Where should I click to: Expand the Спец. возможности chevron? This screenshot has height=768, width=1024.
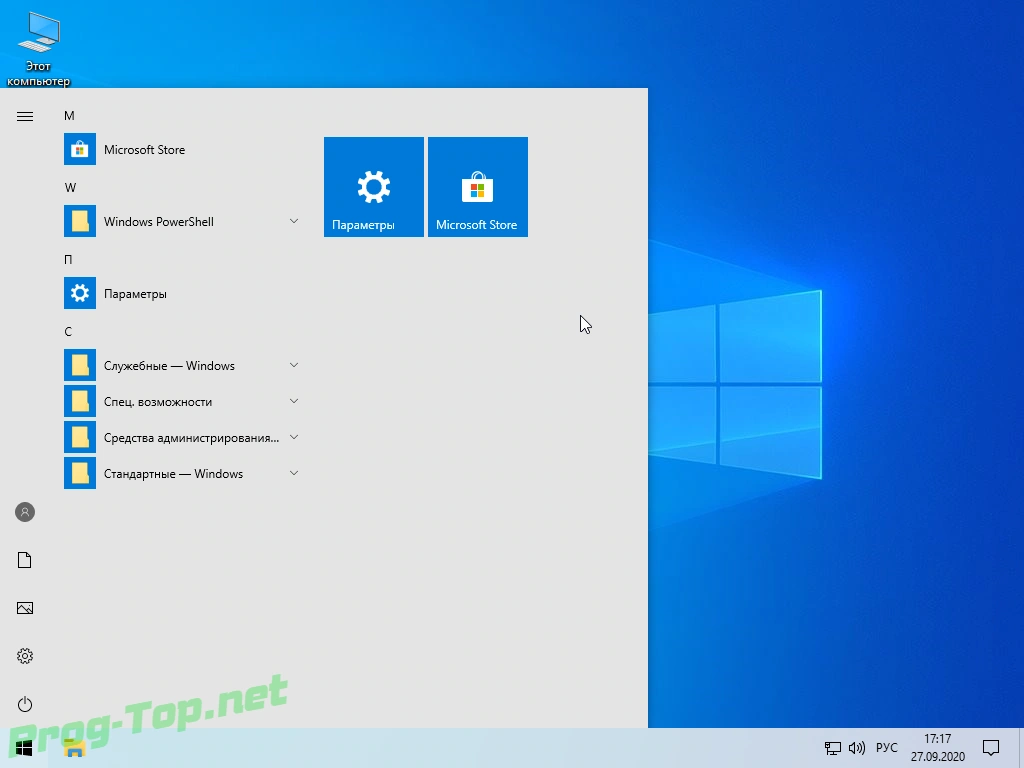(294, 401)
